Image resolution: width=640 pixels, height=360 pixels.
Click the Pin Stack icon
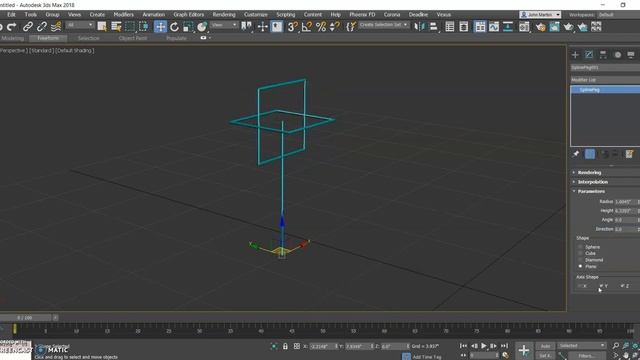click(x=576, y=154)
